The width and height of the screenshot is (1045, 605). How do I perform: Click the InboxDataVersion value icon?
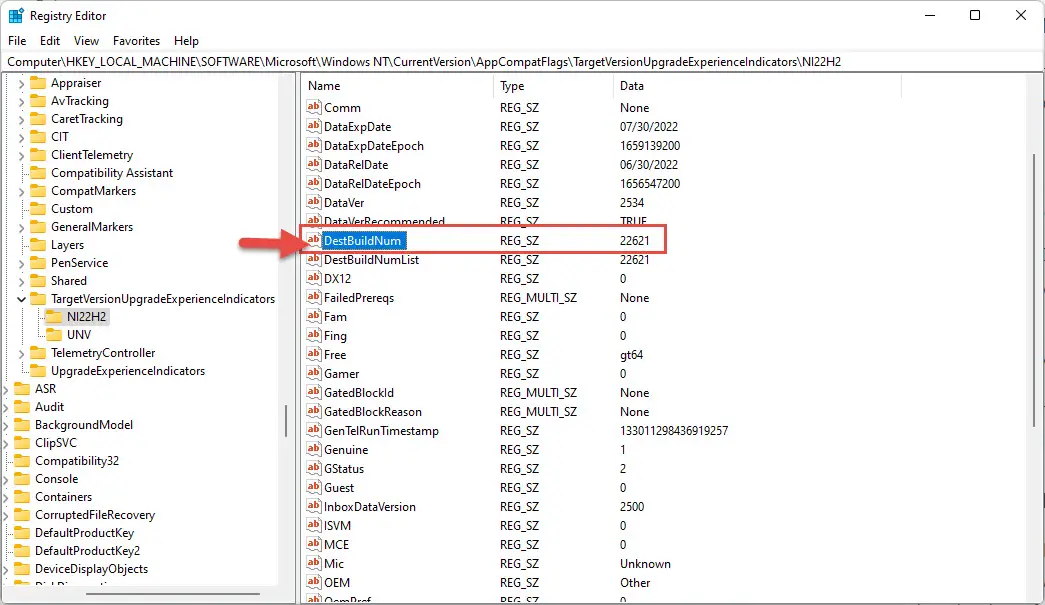(x=314, y=506)
